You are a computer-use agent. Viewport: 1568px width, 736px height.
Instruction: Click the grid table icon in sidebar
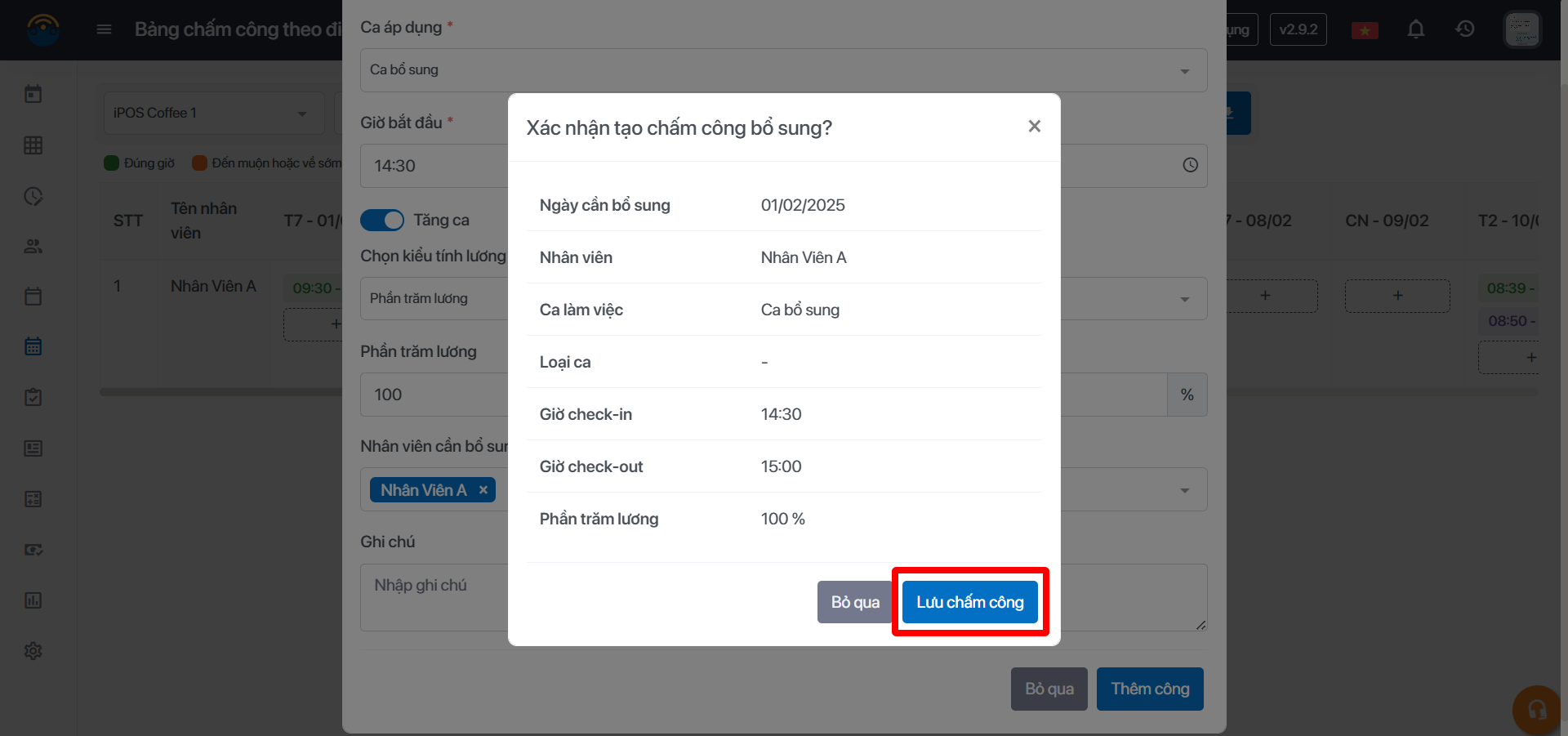click(x=33, y=145)
